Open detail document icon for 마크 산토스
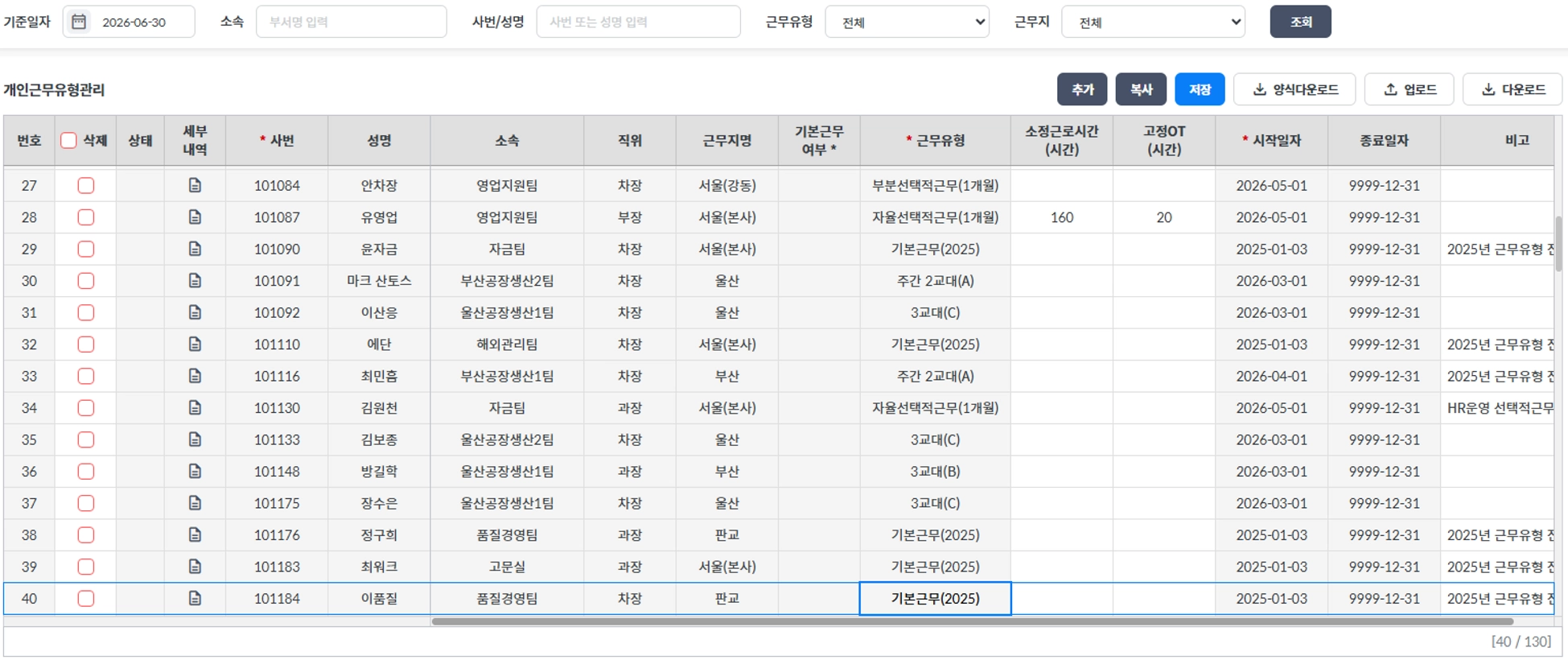Screen dimensions: 1568x660 click(195, 281)
